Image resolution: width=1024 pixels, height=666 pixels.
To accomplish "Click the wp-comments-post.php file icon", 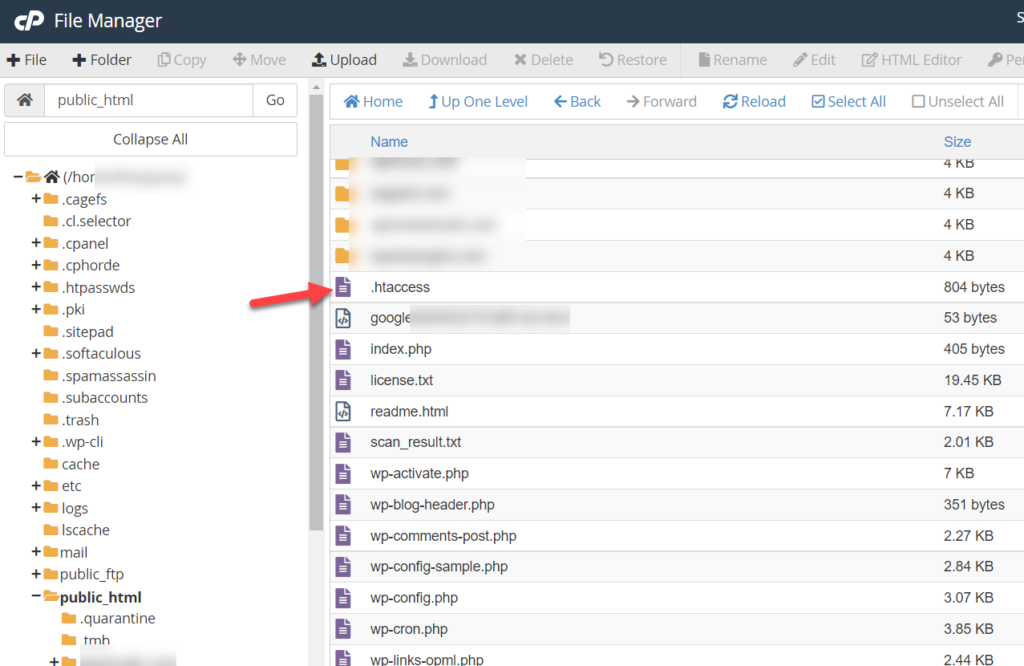I will tap(343, 536).
